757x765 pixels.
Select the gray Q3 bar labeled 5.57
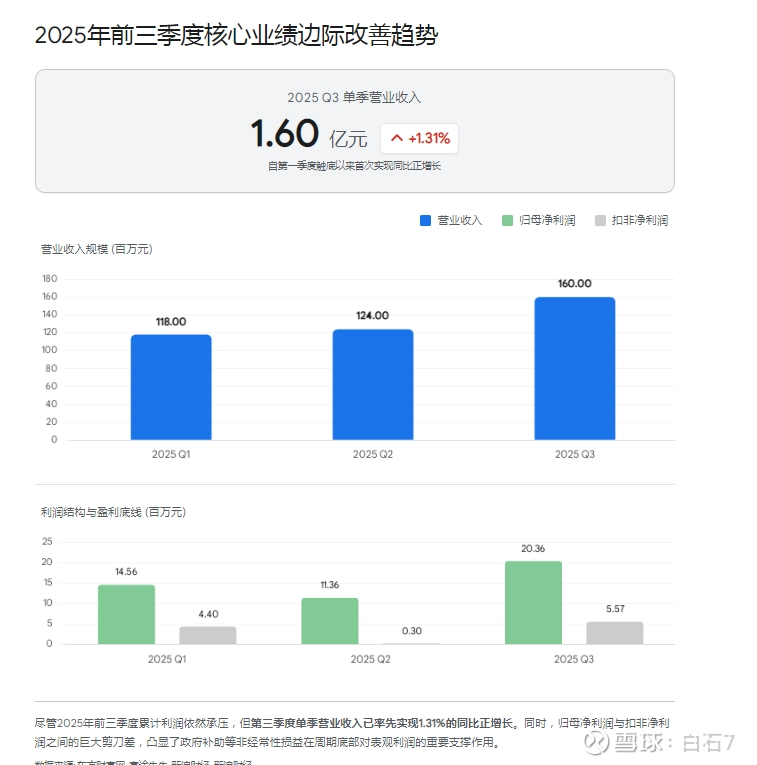615,633
